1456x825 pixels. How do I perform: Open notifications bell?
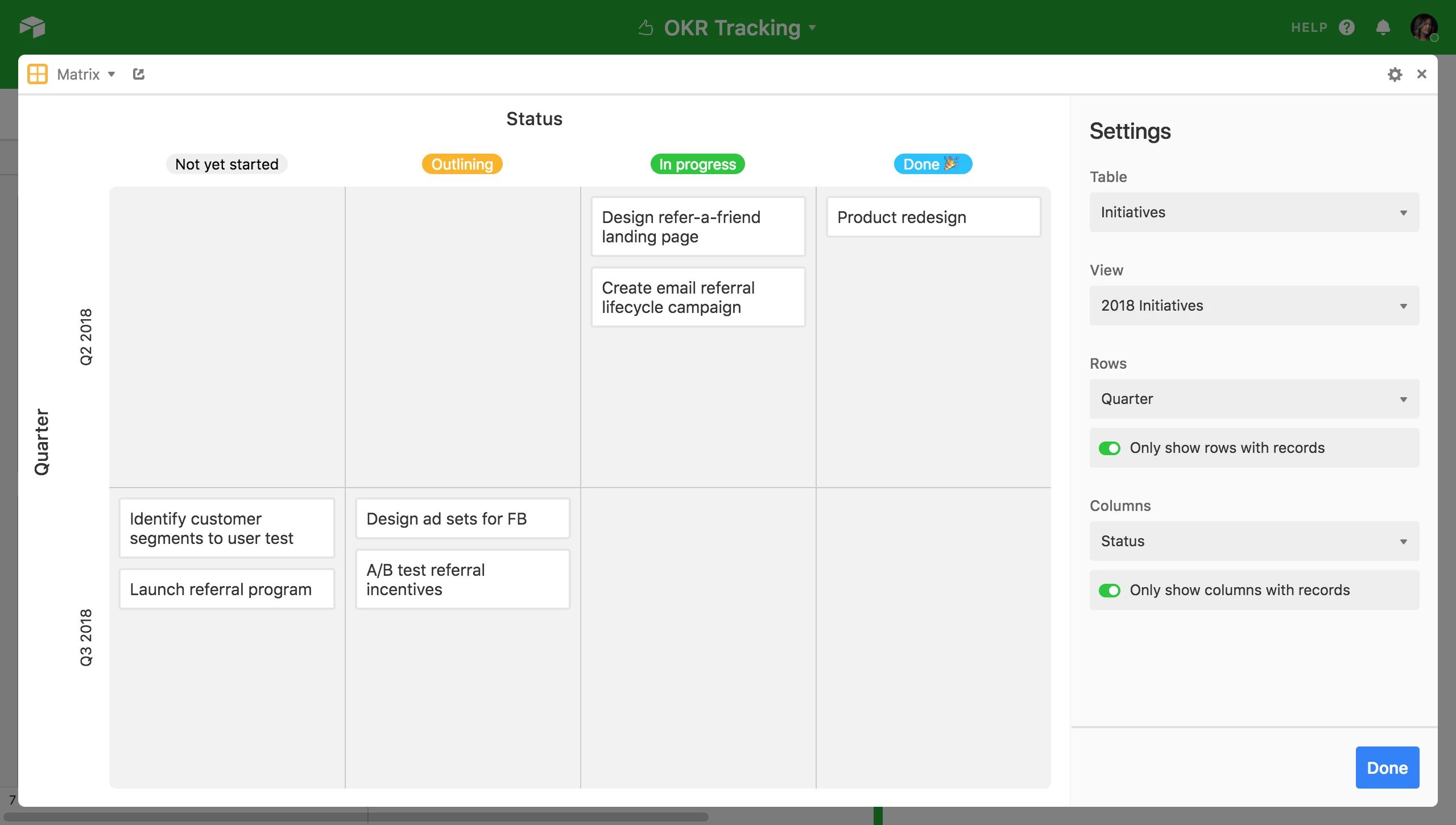tap(1383, 27)
